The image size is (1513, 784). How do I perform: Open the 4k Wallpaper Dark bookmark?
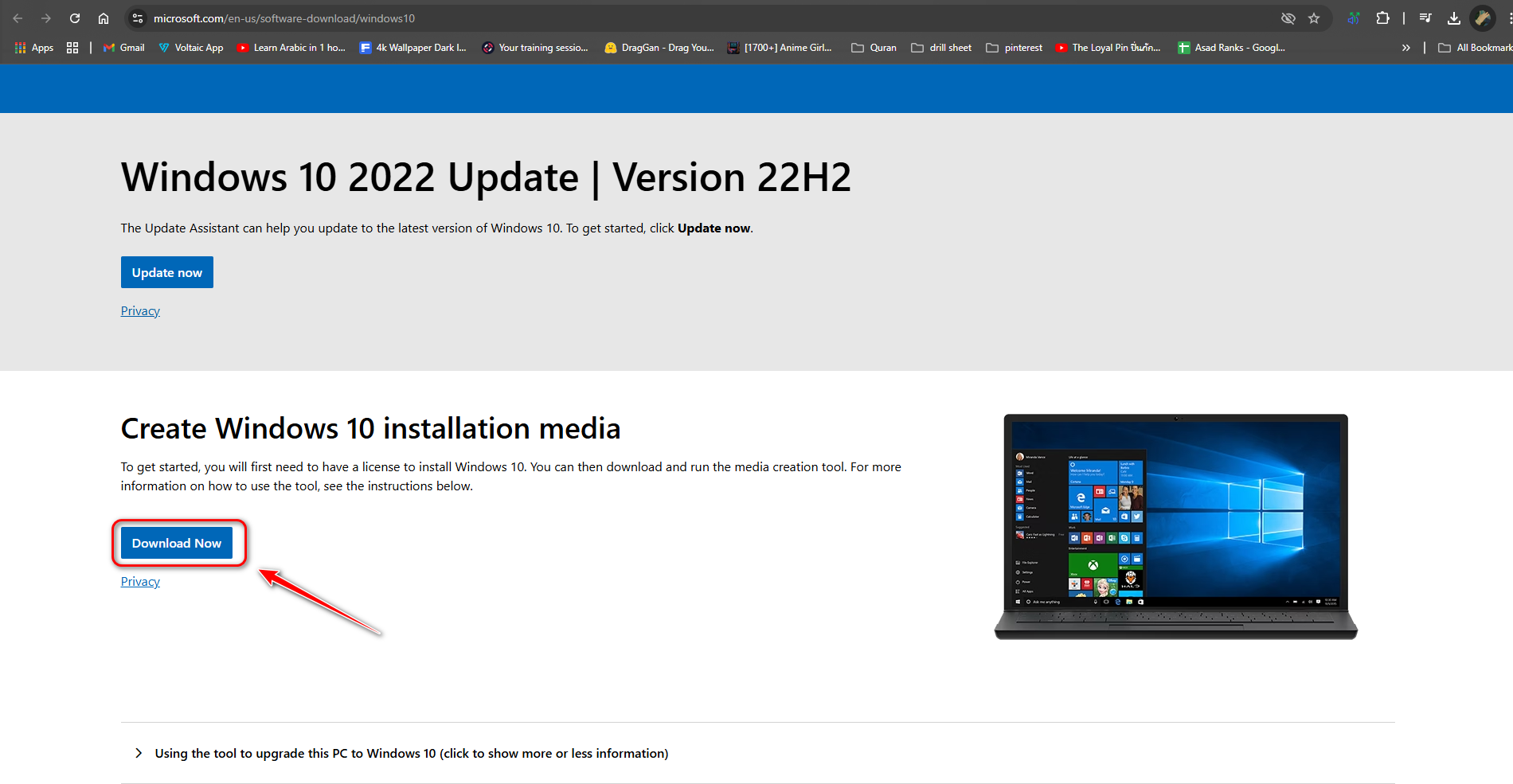(x=413, y=48)
